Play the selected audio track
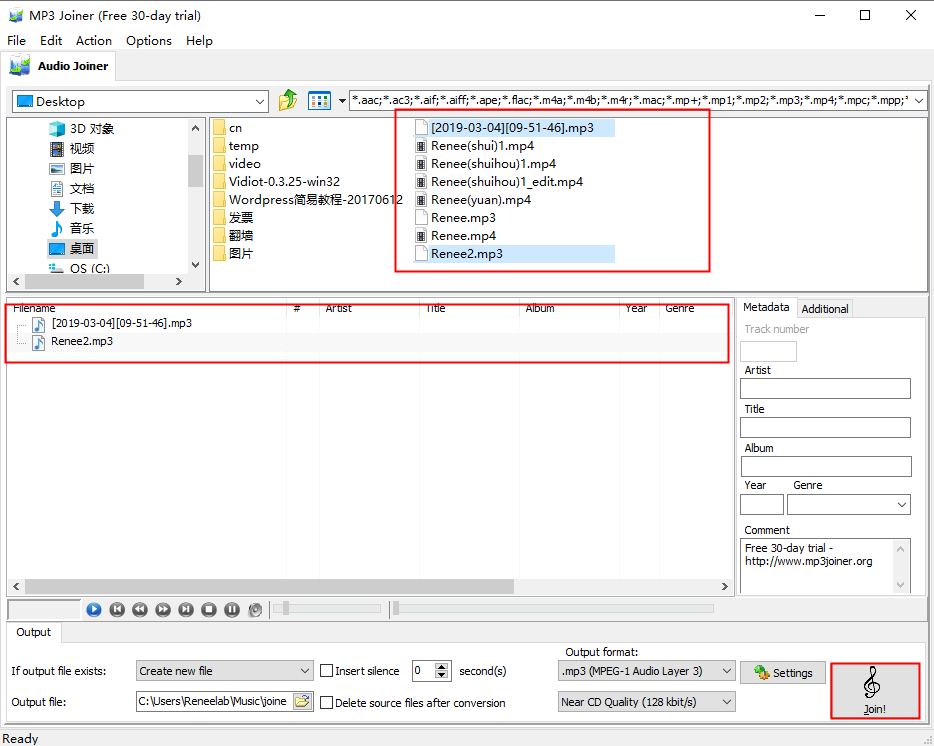The image size is (934, 746). 94,609
